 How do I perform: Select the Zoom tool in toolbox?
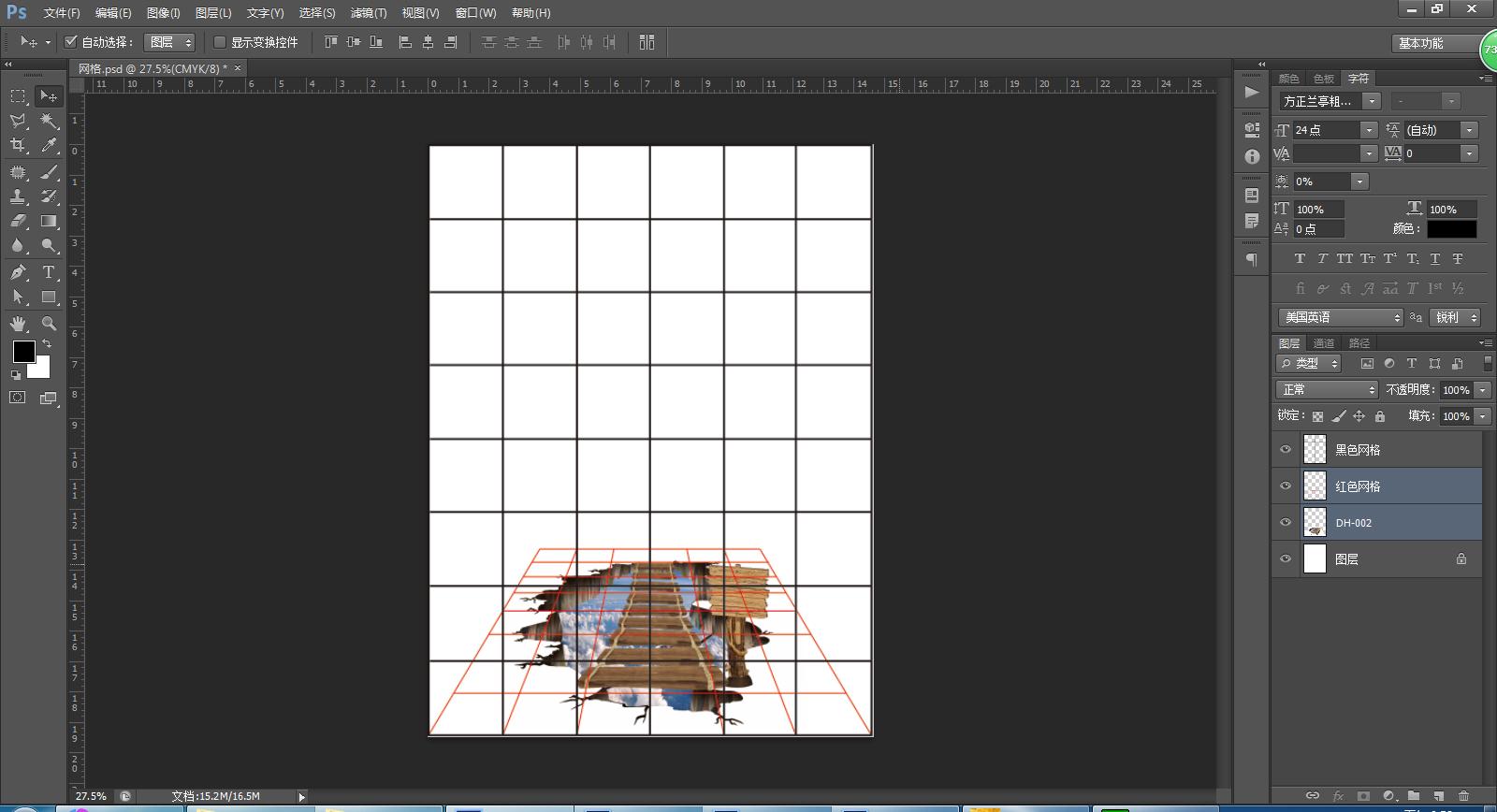pyautogui.click(x=49, y=324)
